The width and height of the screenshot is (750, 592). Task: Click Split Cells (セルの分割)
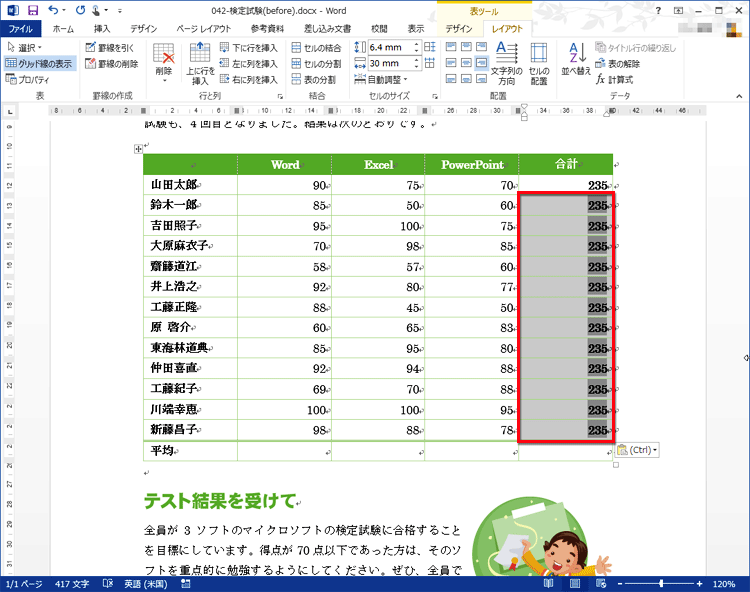click(317, 64)
